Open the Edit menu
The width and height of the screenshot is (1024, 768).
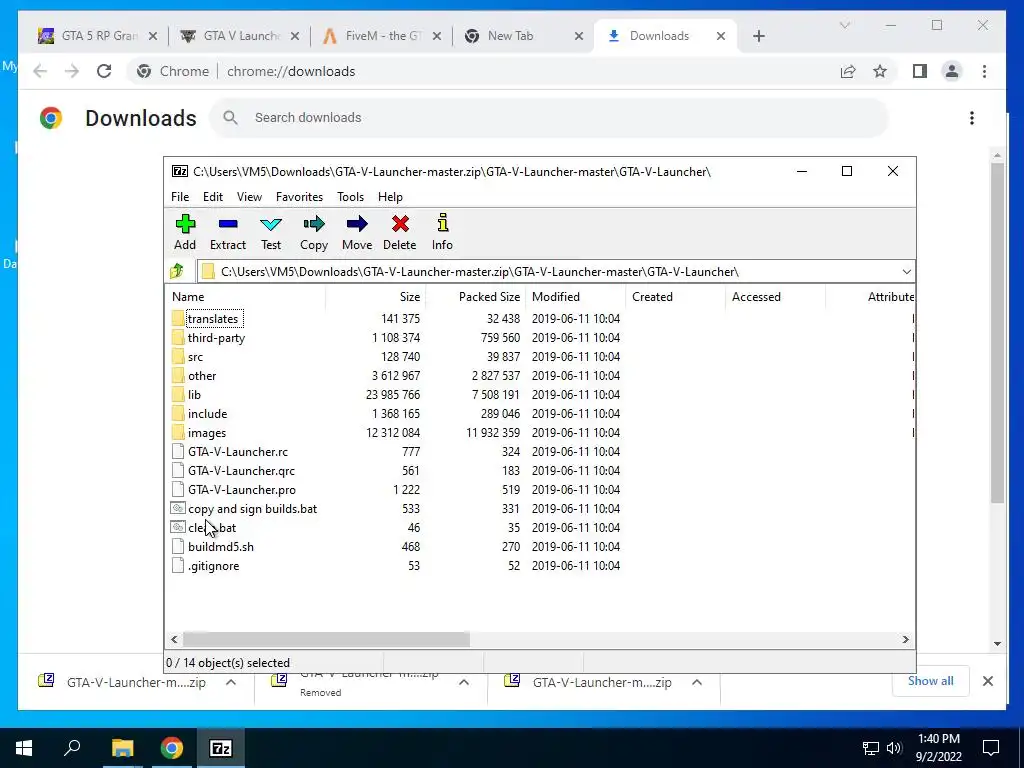[x=213, y=197]
